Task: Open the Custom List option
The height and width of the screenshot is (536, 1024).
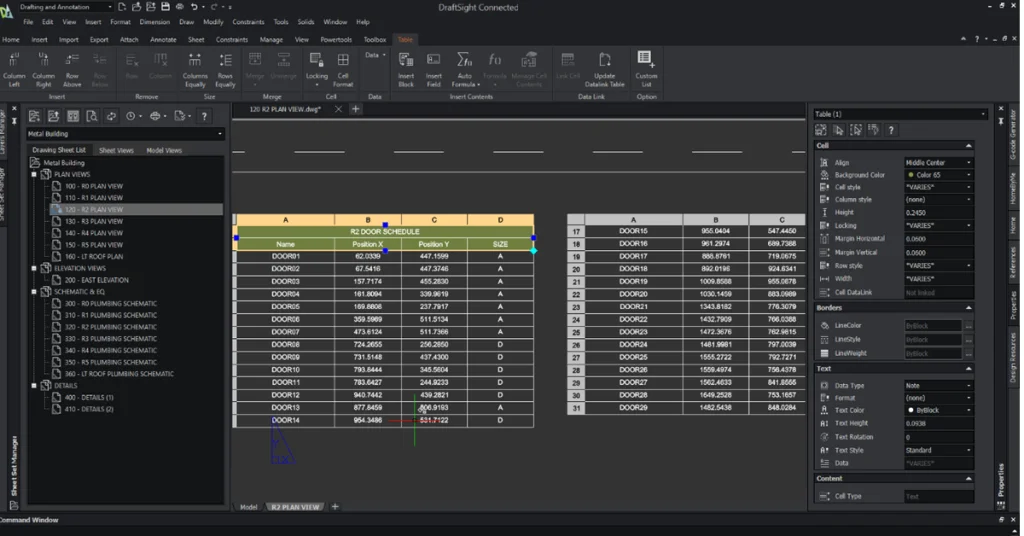Action: [x=646, y=64]
